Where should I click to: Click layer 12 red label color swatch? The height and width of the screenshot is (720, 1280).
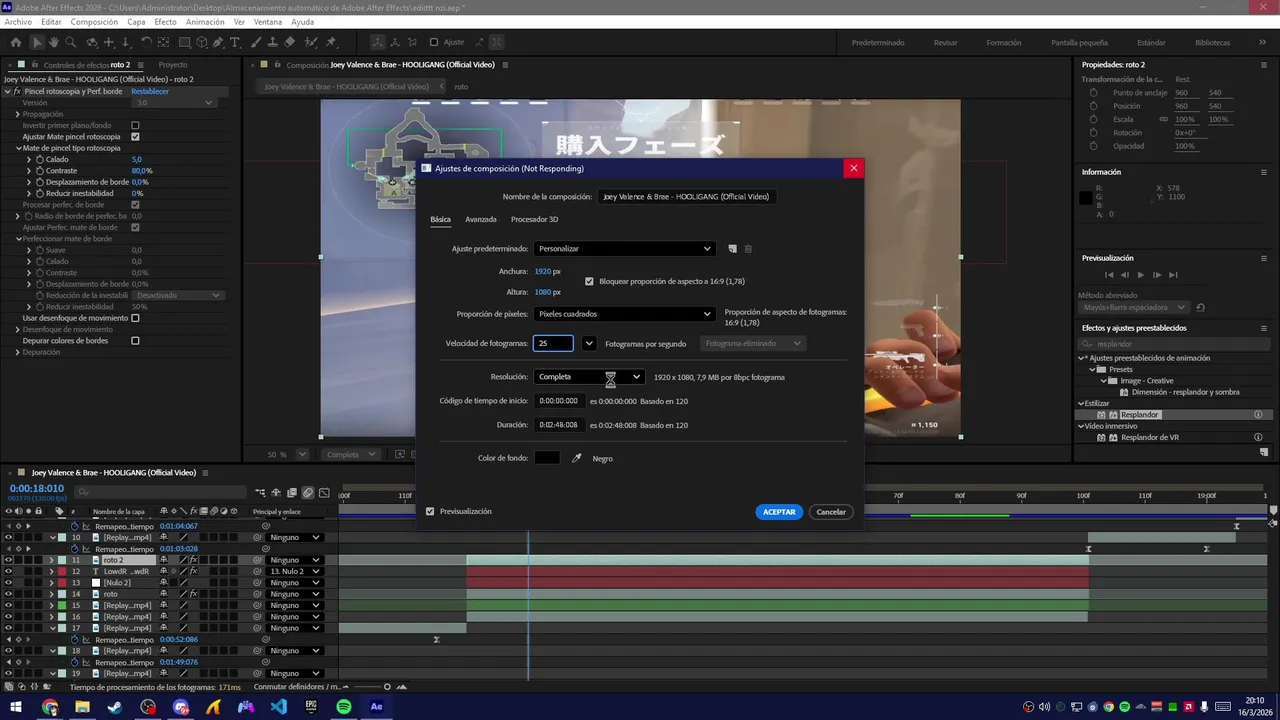point(62,571)
